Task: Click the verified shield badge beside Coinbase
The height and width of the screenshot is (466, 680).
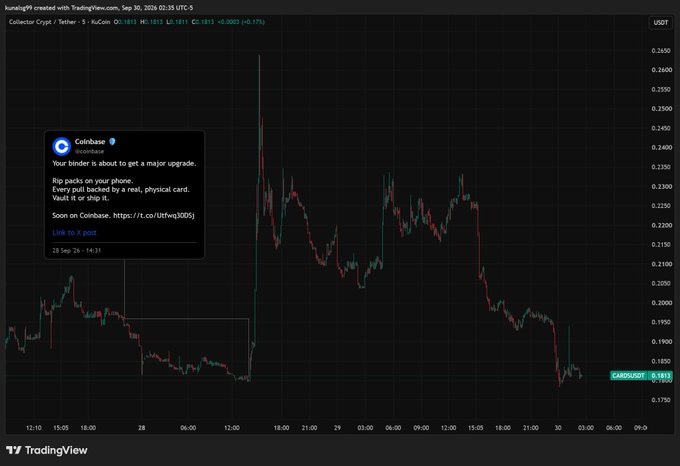Action: click(112, 141)
